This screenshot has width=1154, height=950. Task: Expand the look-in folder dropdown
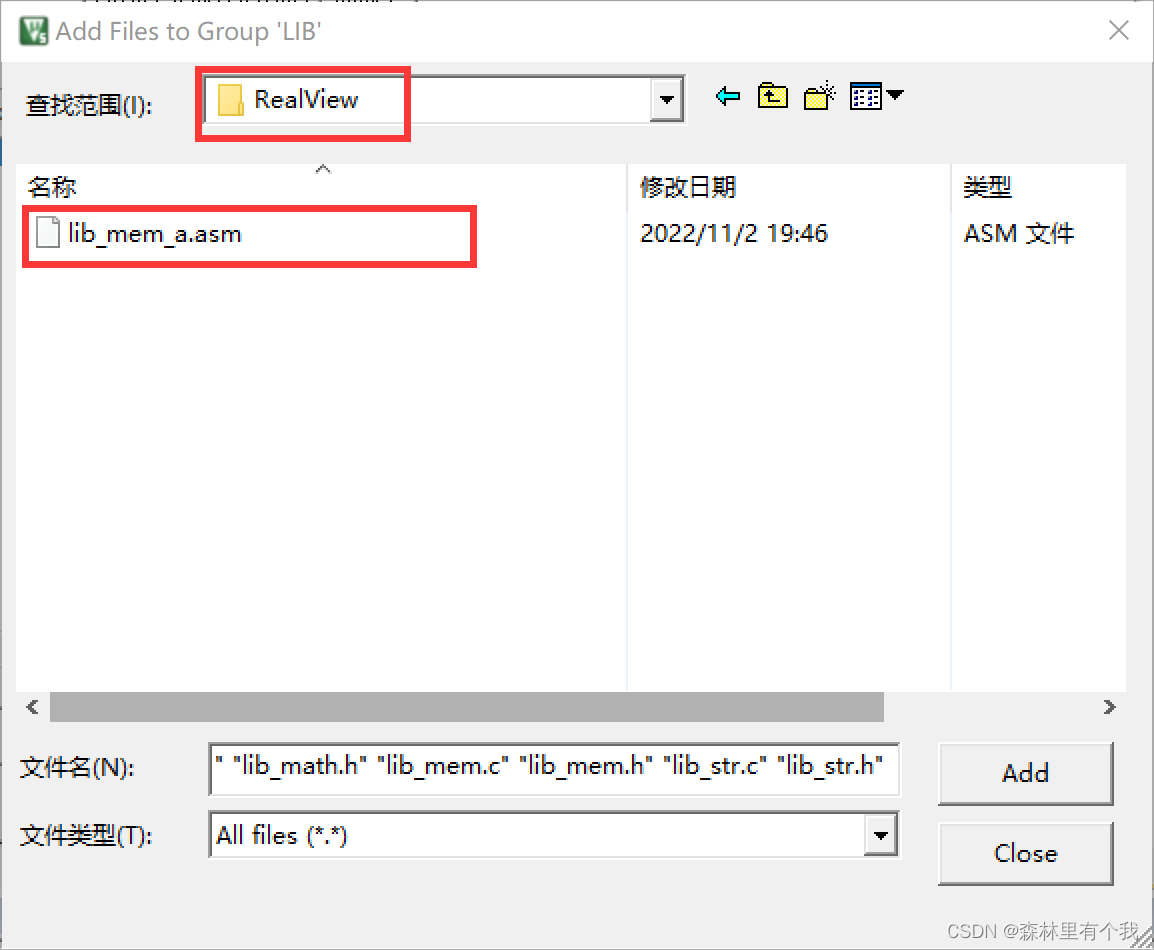tap(667, 99)
